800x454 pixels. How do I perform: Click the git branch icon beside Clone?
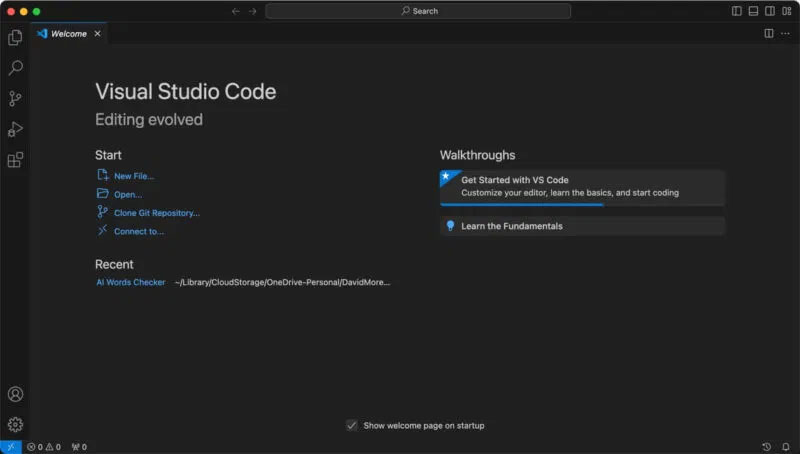pos(103,212)
